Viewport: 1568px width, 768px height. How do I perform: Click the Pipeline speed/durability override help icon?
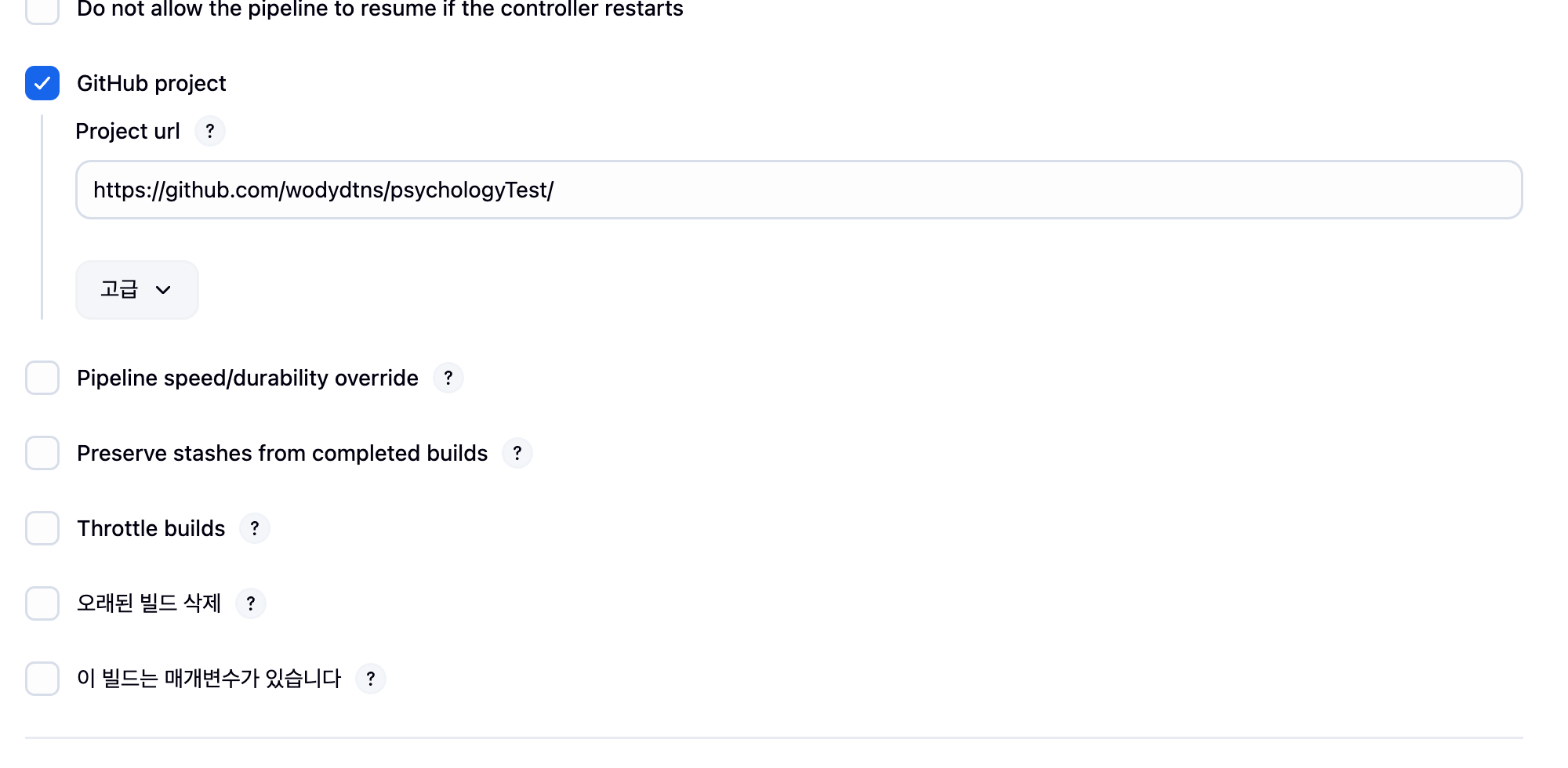pyautogui.click(x=448, y=378)
